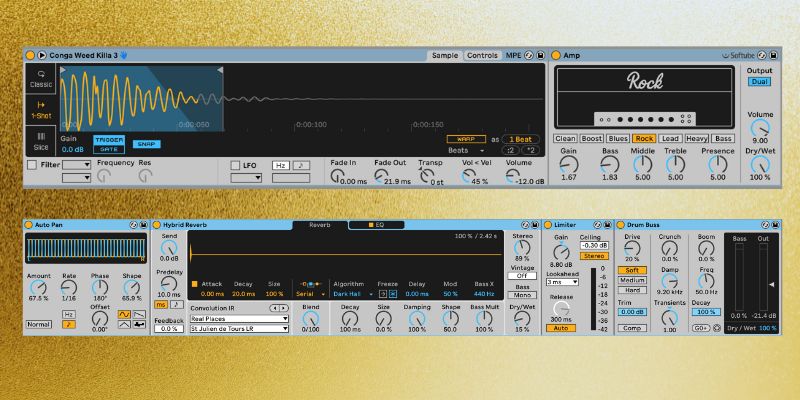Viewport: 800px width, 400px height.
Task: Preview the Conga Weed Killa 3 sample
Action: click(x=42, y=55)
